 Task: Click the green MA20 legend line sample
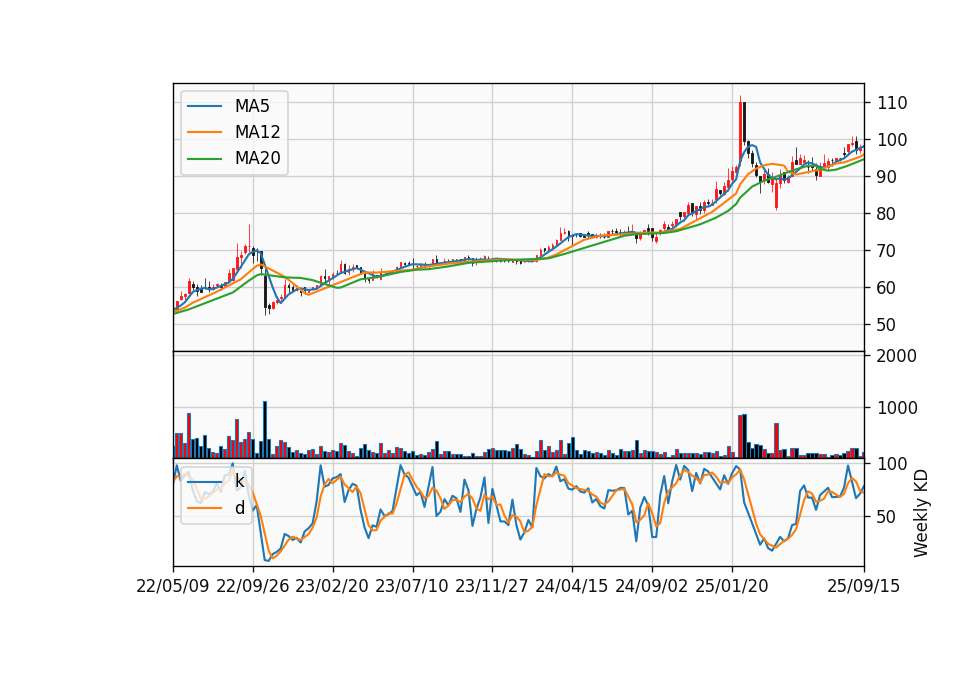(x=204, y=158)
